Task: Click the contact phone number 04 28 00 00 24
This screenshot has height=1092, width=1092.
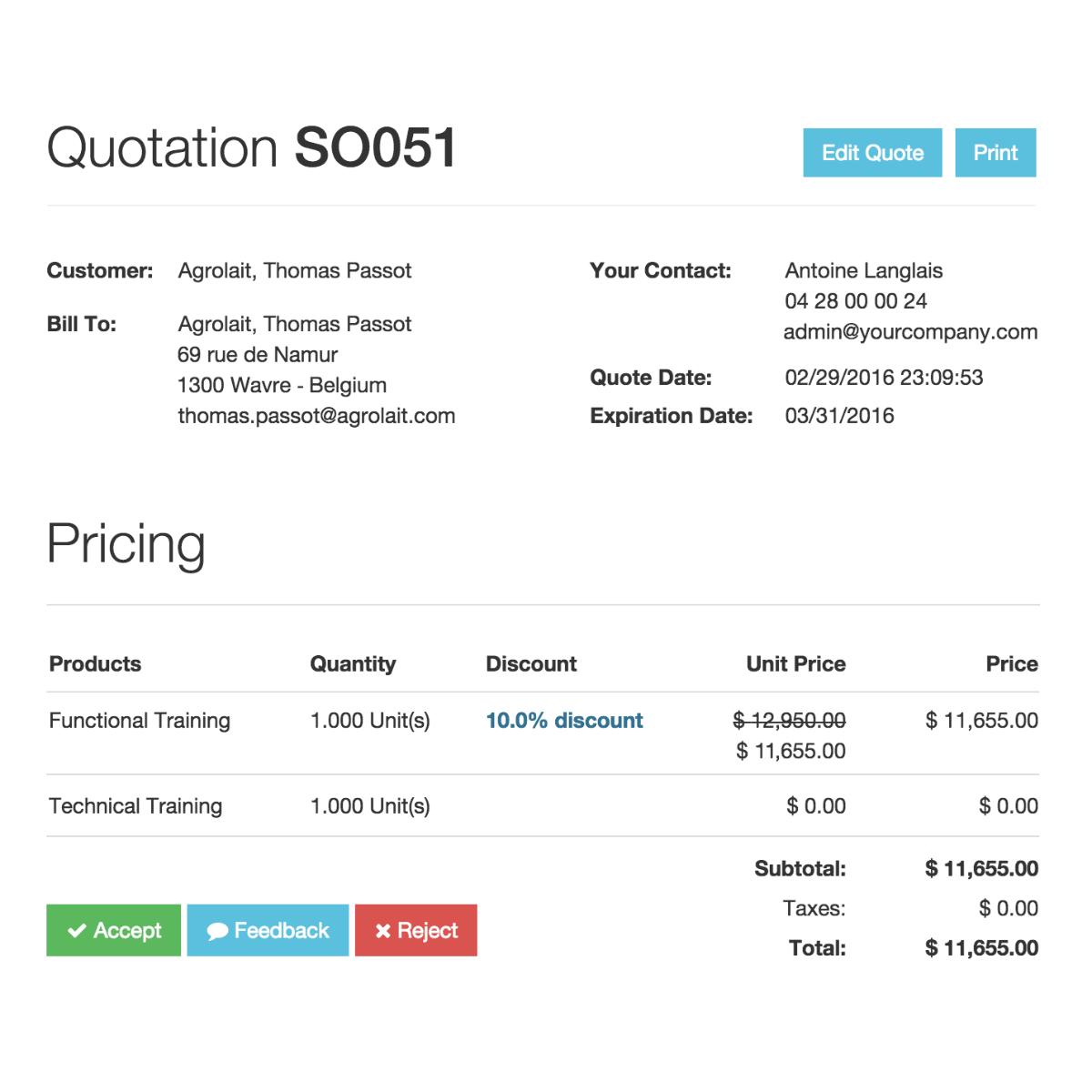Action: 855,301
